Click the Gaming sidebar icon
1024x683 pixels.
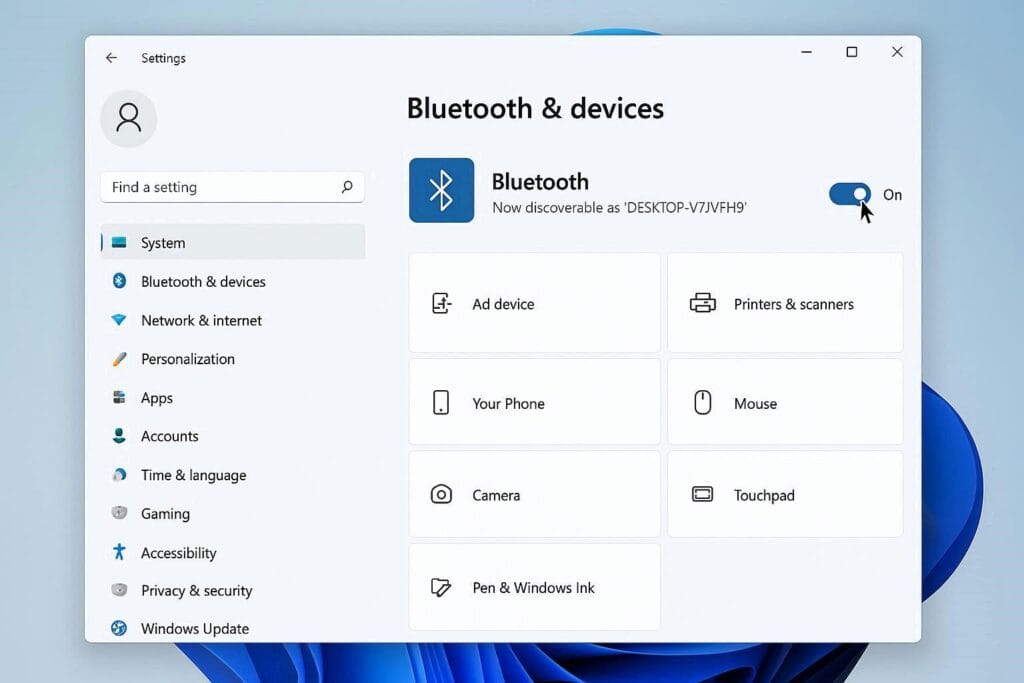point(119,513)
